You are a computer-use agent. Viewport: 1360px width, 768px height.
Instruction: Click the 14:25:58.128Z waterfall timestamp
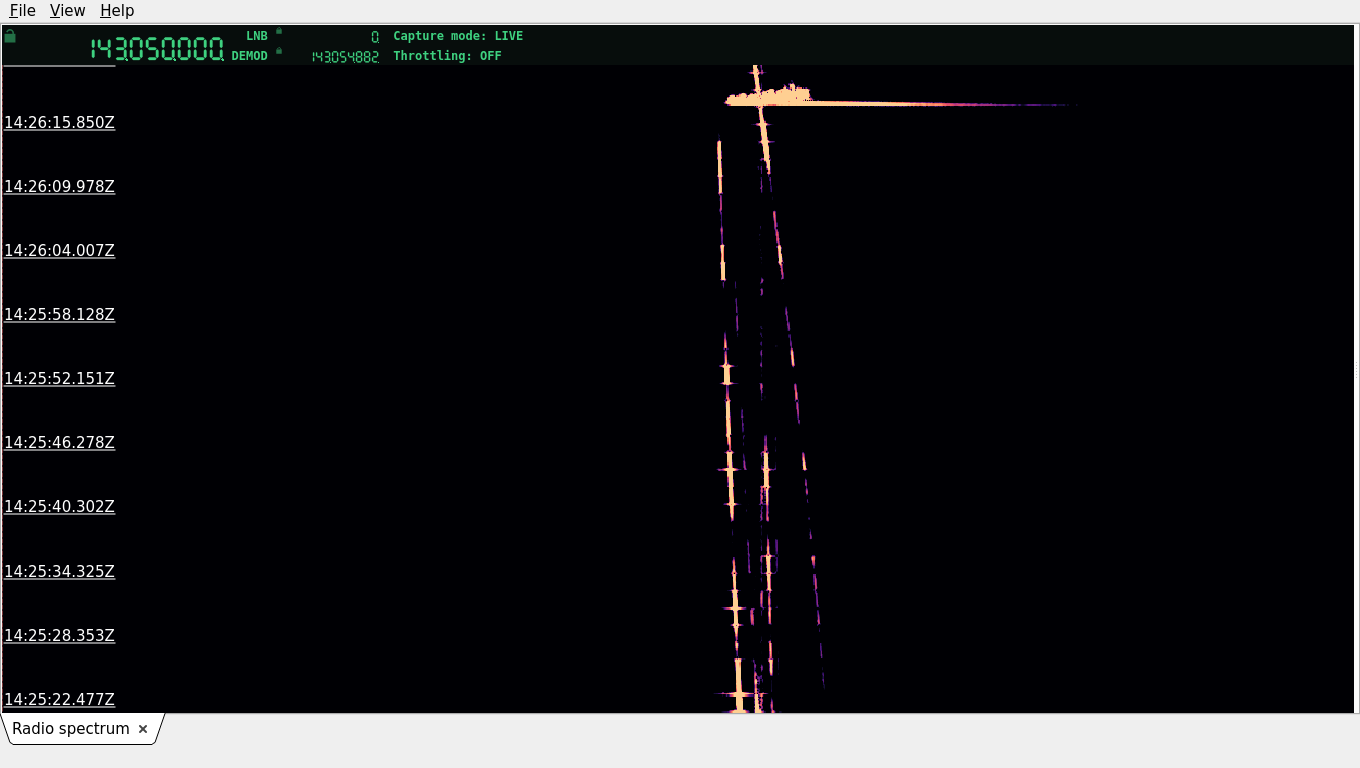tap(60, 315)
